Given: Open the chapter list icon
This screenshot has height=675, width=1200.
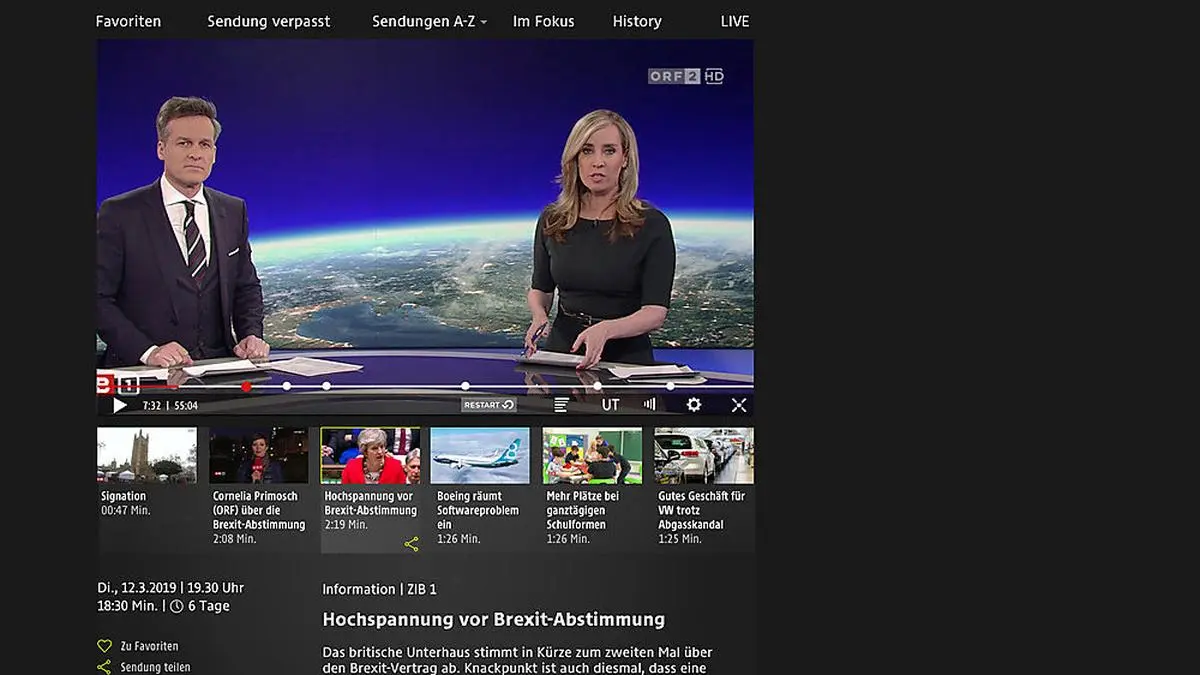Looking at the screenshot, I should (x=562, y=405).
